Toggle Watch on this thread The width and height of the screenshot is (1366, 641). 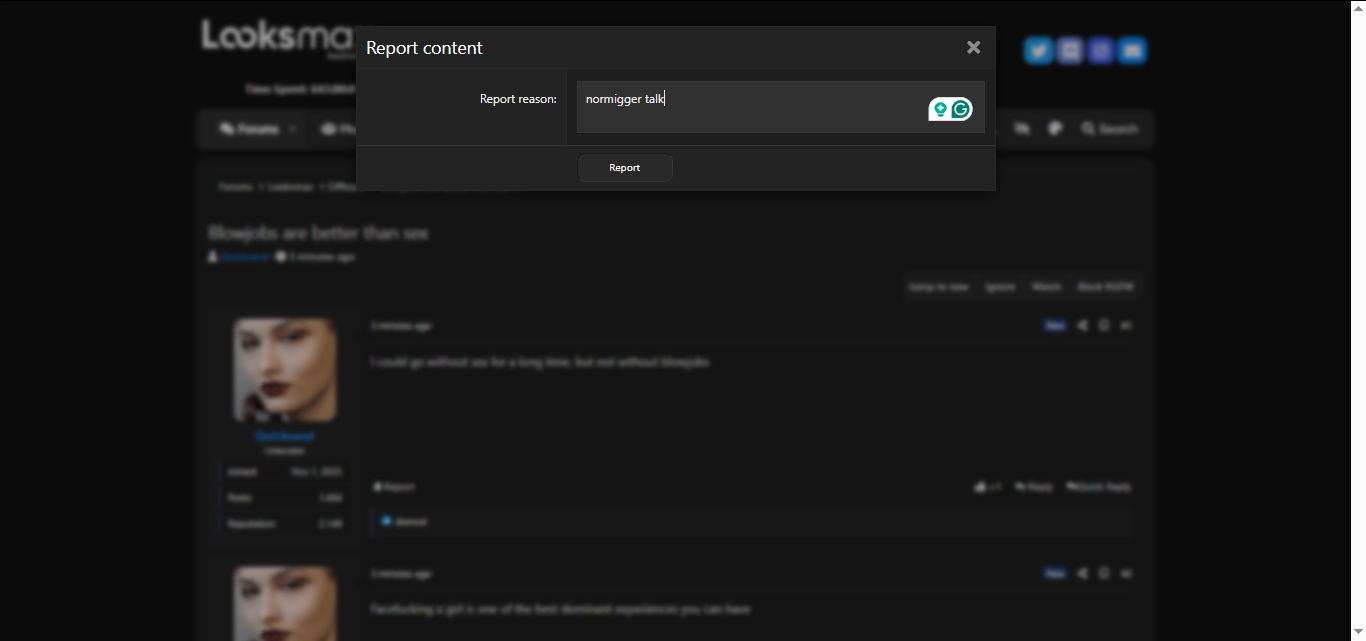click(1046, 287)
